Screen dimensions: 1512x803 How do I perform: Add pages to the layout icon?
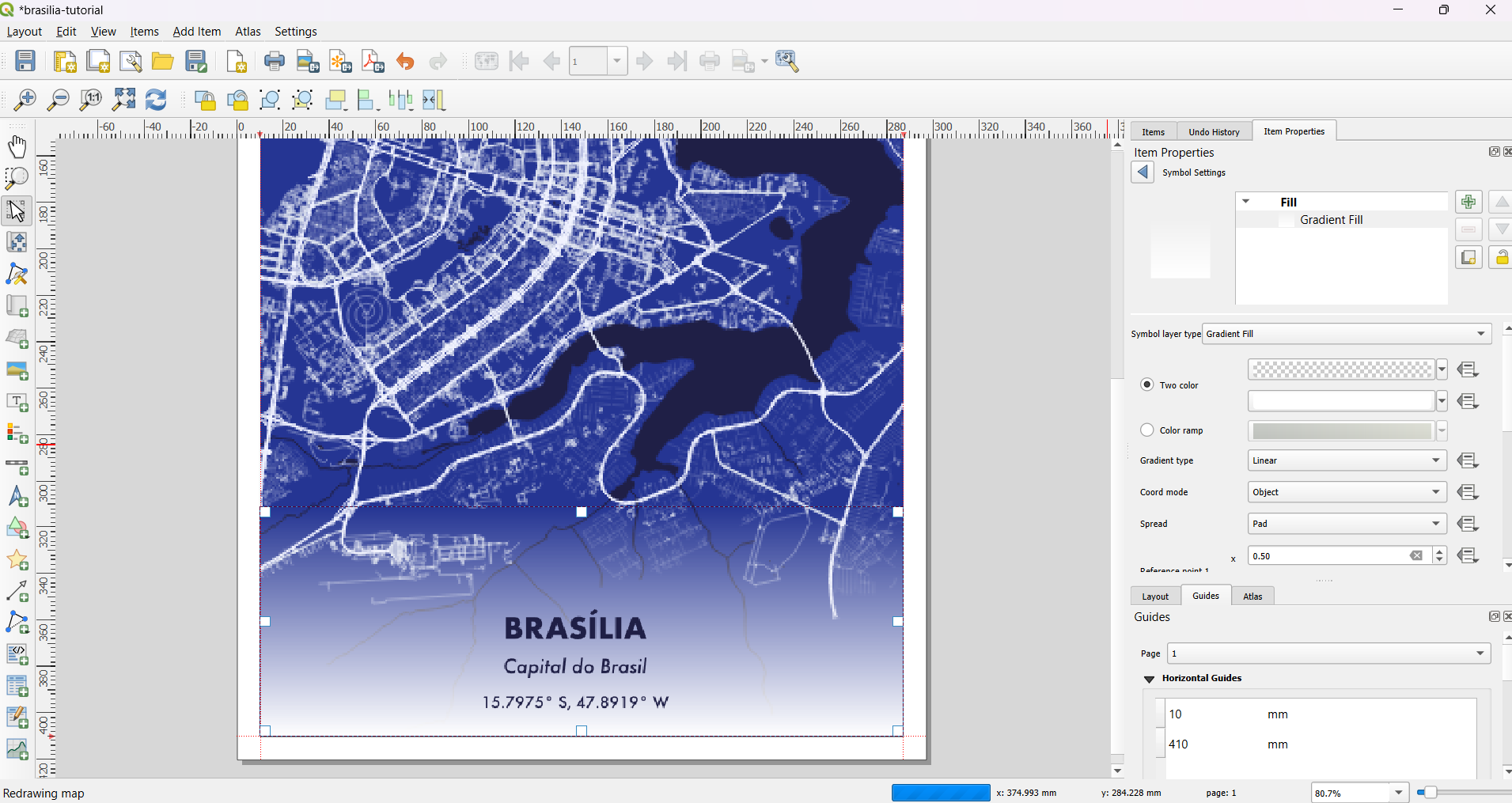click(x=236, y=61)
